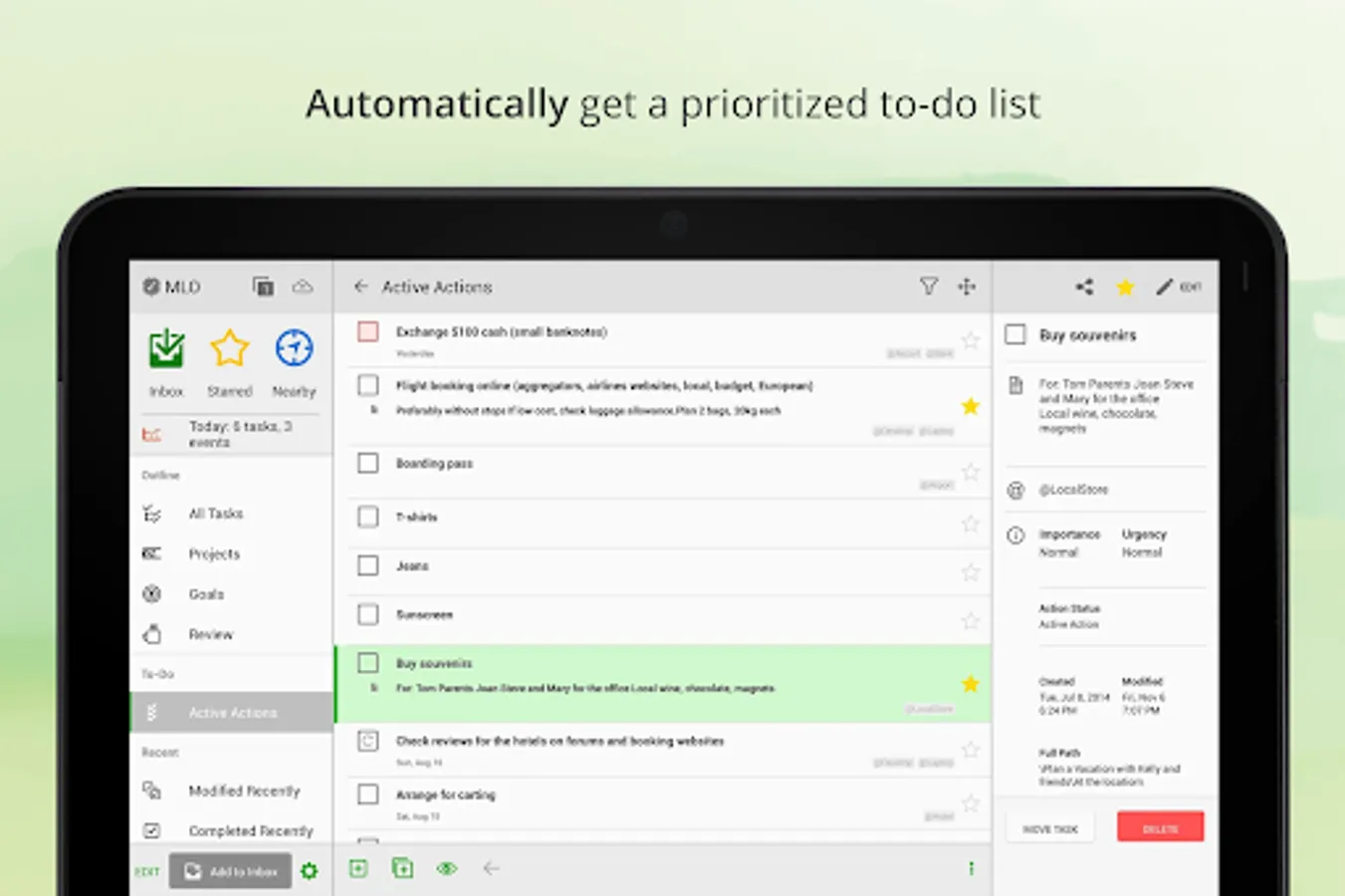
Task: Star the Check reviews for the hotels task
Action: point(971,750)
